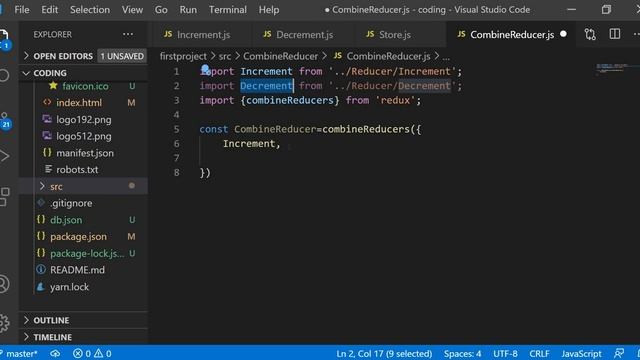Open the Manage gear icon
The height and width of the screenshot is (360, 640).
4,323
